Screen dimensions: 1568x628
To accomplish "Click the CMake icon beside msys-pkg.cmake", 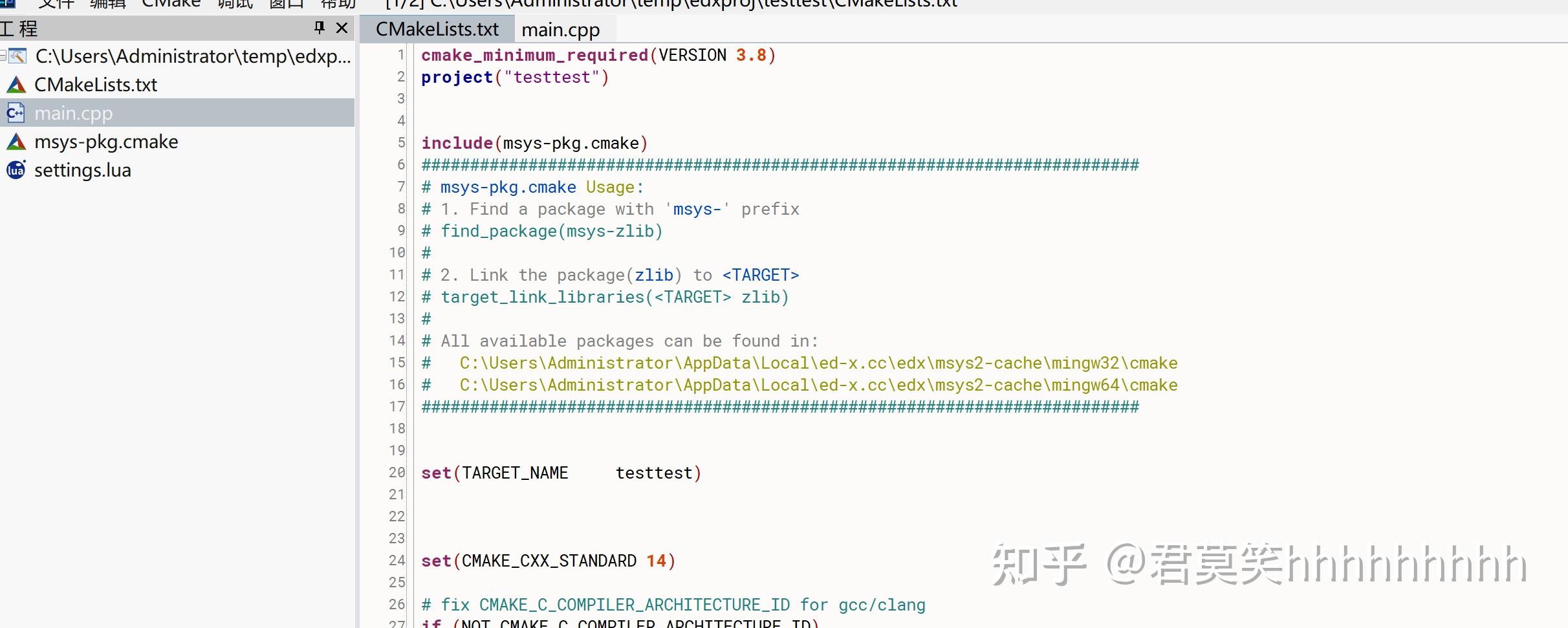I will [x=16, y=141].
